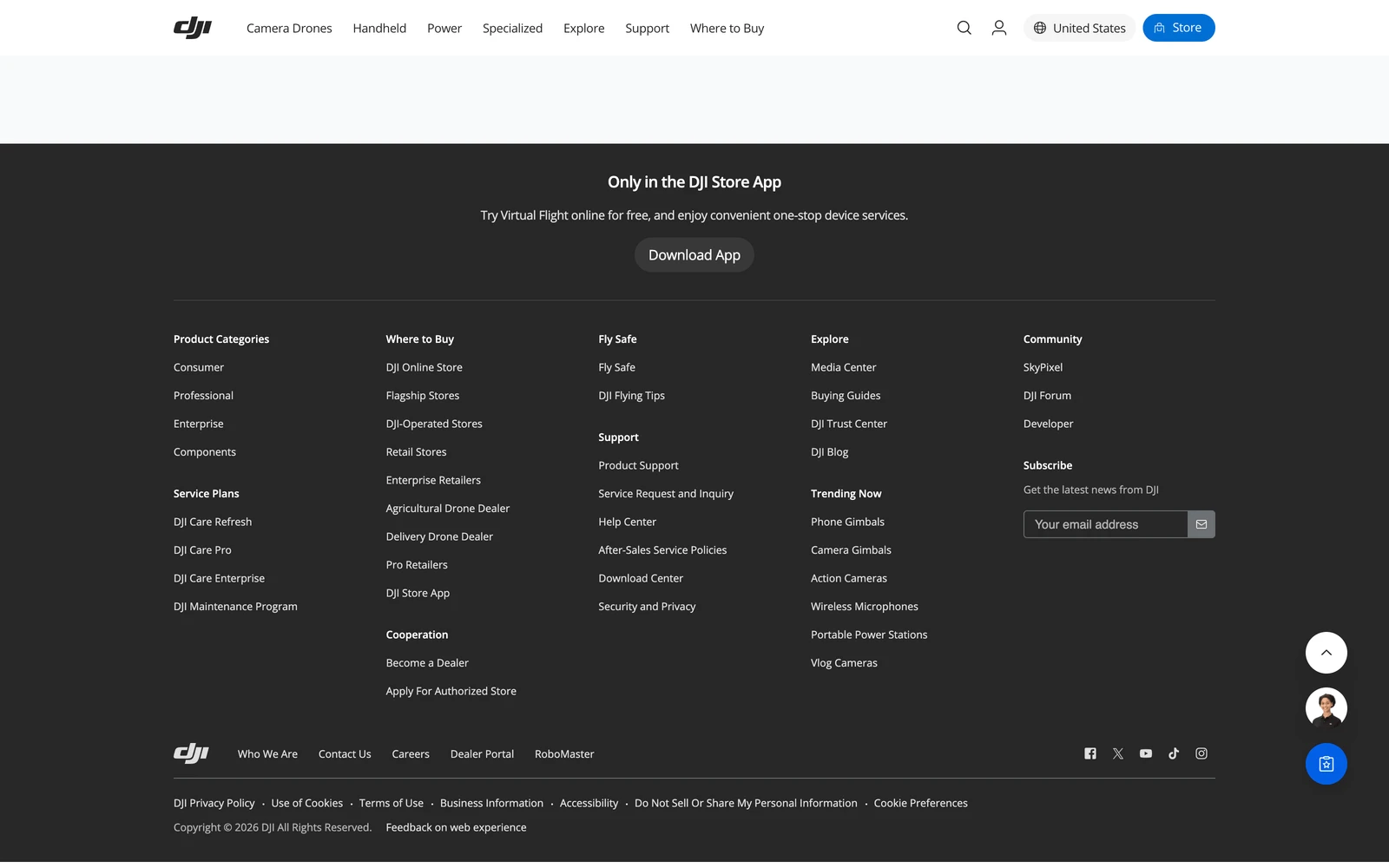Open Feedback on web experience link
The height and width of the screenshot is (868, 1389).
pos(456,827)
